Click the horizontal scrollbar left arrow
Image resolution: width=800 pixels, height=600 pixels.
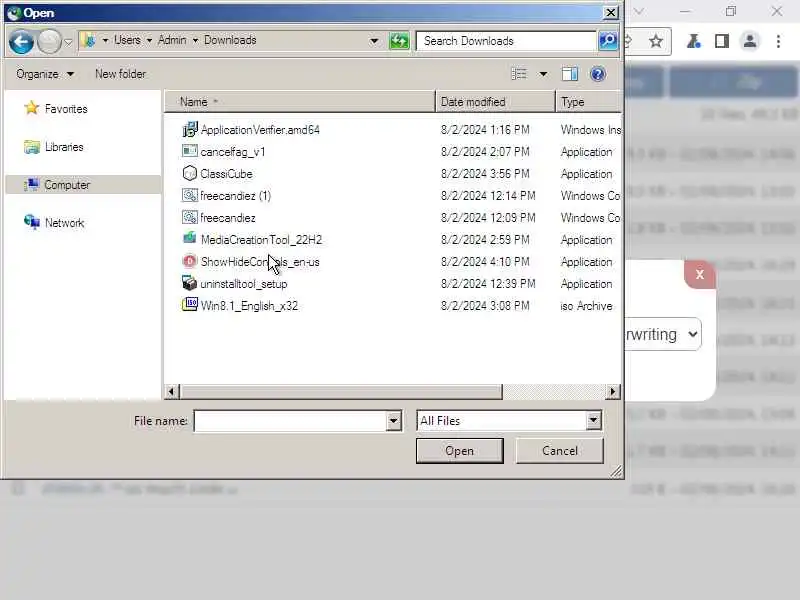tap(171, 392)
